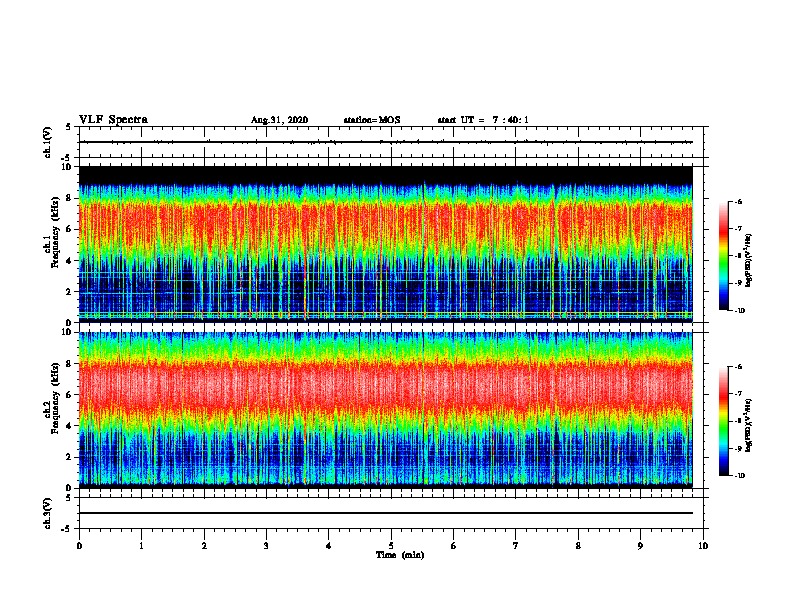Viewport: 792px width, 612px height.
Task: Click time axis tick label "5"
Action: coord(391,546)
